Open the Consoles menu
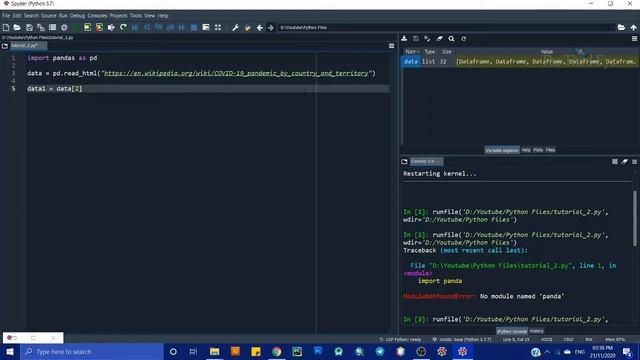640x360 pixels. click(97, 16)
